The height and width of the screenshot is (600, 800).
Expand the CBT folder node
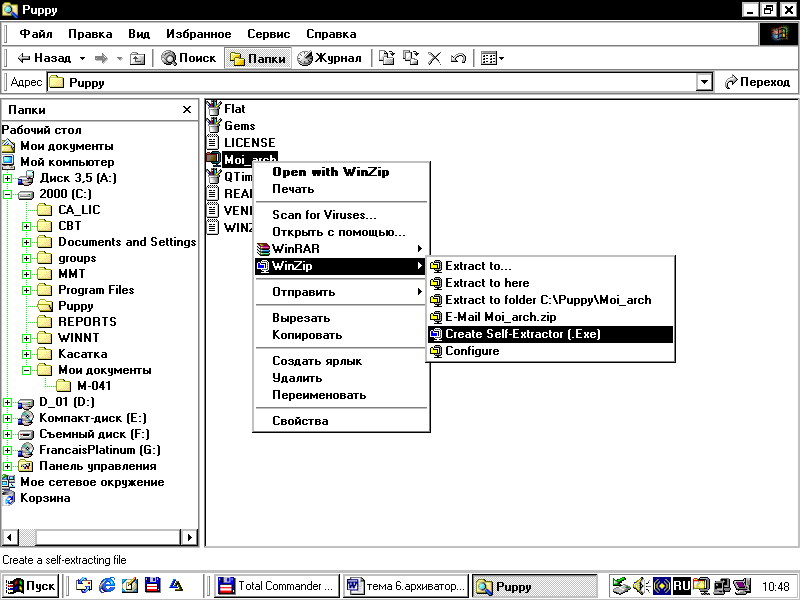pos(27,226)
